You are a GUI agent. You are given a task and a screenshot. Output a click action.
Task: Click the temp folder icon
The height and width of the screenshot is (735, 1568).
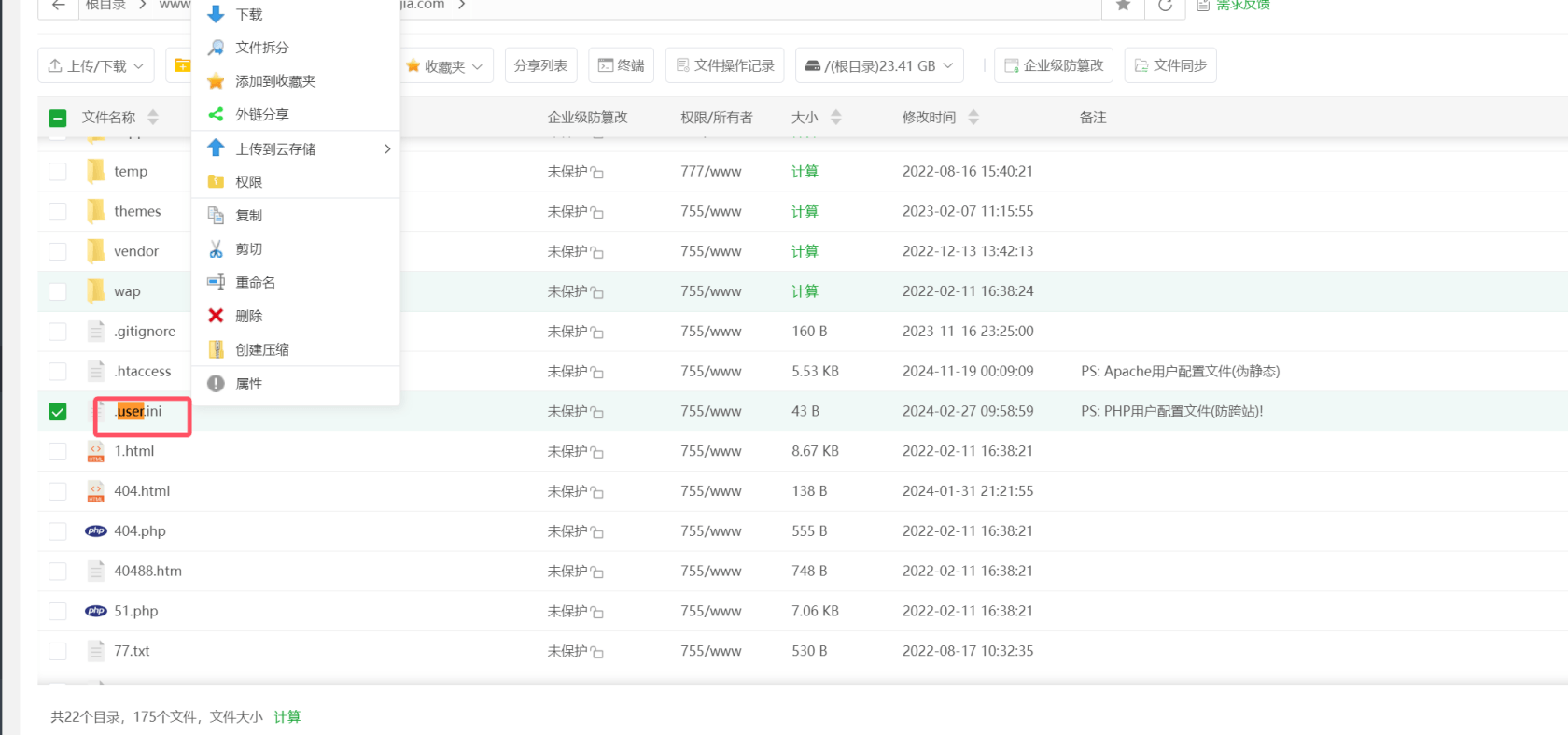pos(96,171)
